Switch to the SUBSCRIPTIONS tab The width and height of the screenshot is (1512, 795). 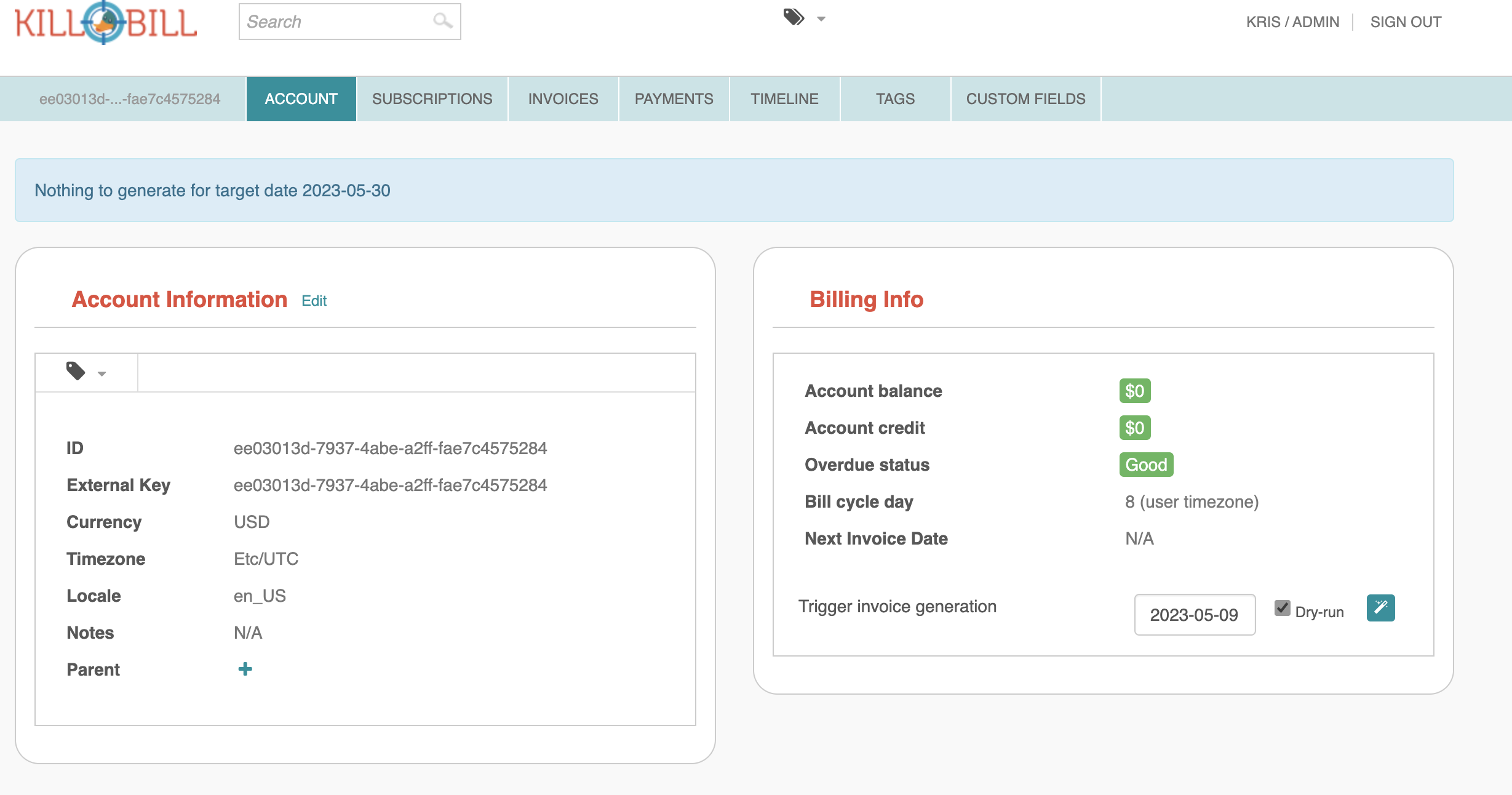431,98
